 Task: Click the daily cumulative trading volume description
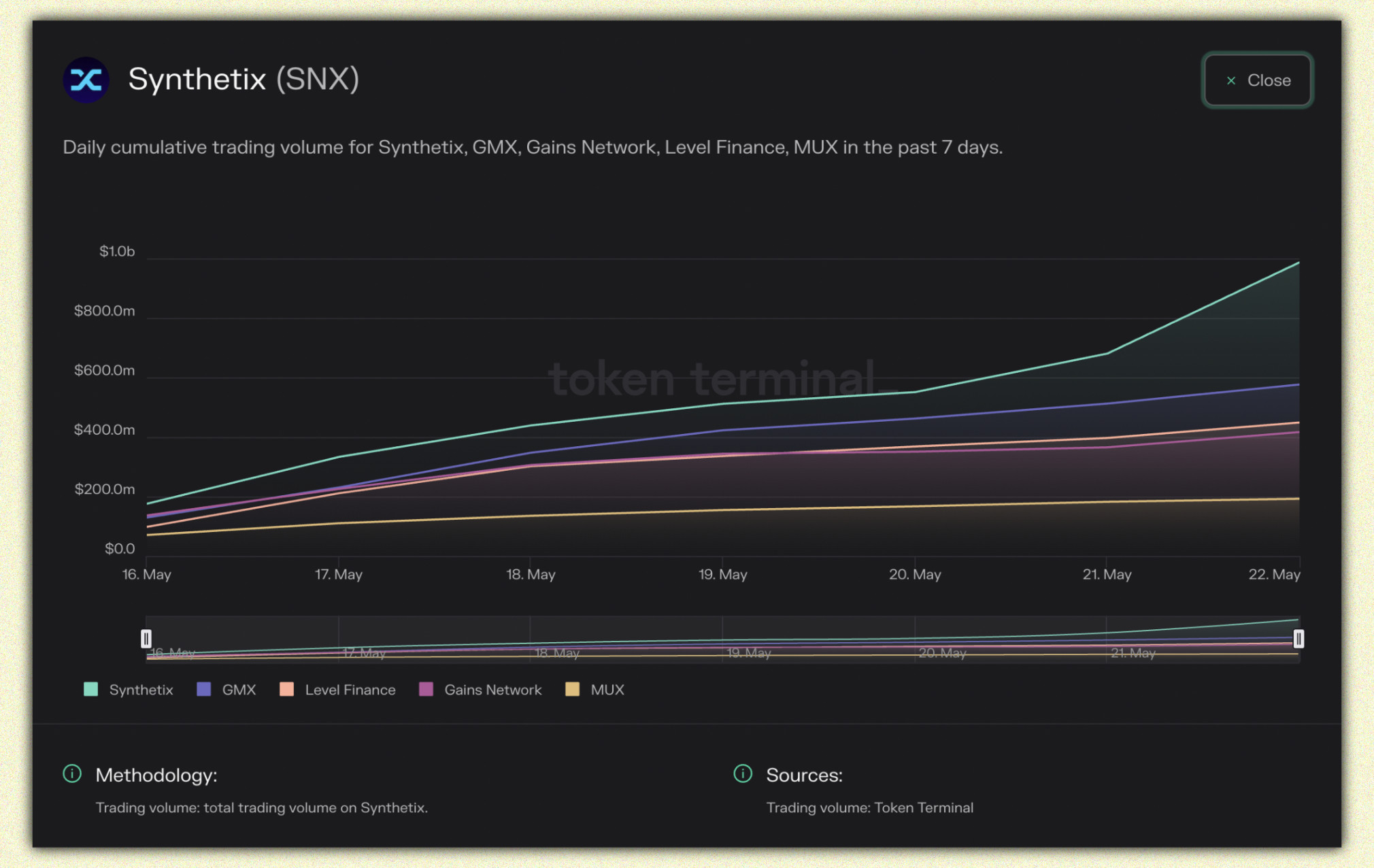point(533,148)
